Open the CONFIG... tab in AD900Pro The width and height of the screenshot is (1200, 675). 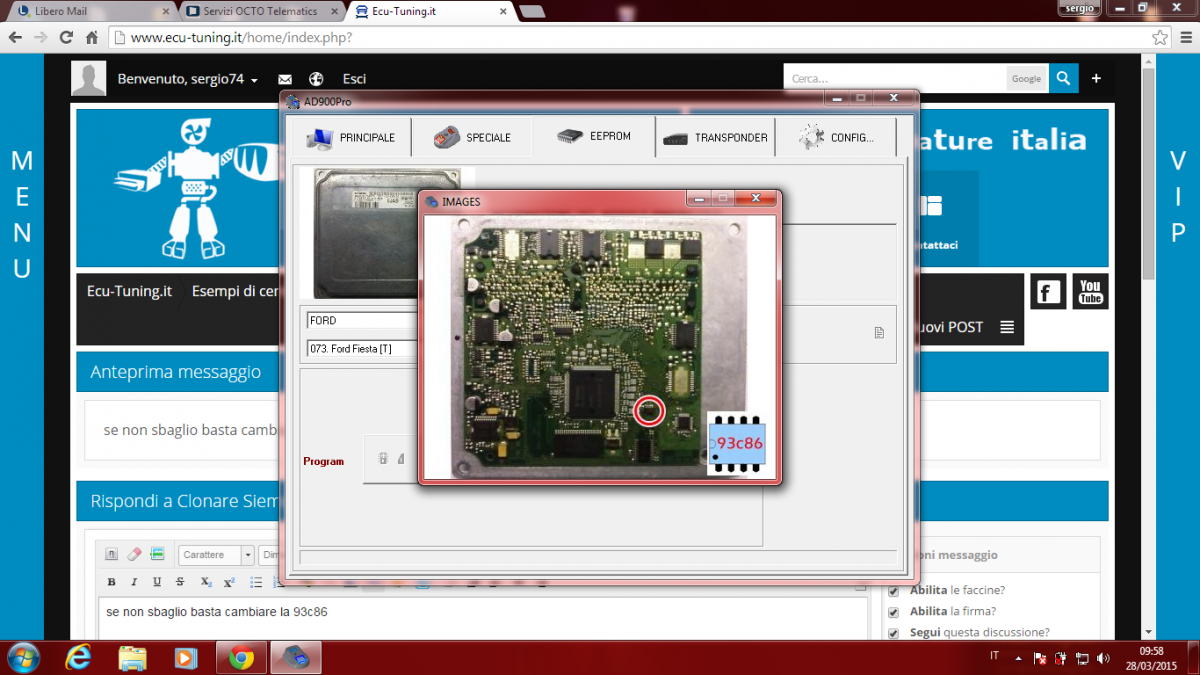(836, 138)
